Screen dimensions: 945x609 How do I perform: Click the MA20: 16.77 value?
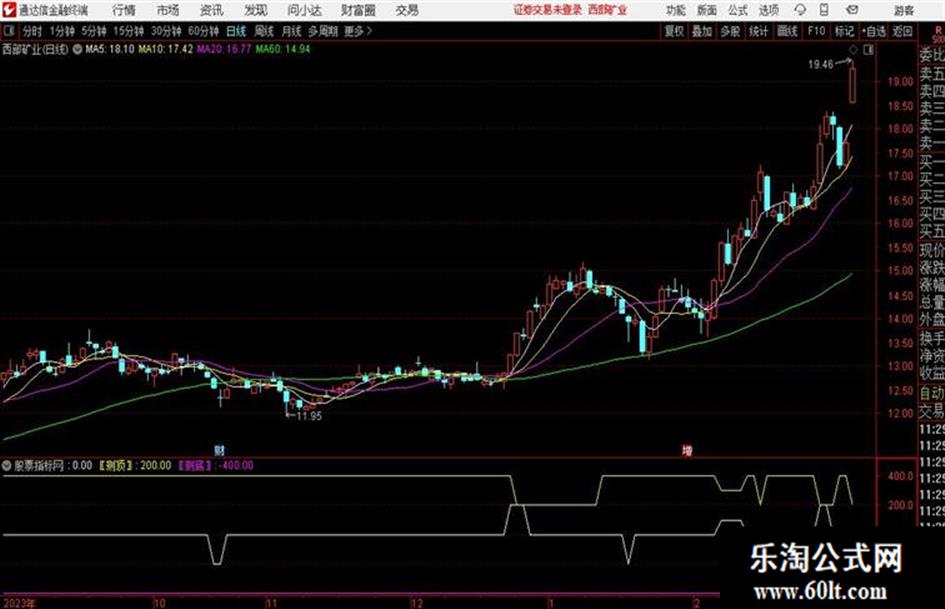[x=224, y=49]
